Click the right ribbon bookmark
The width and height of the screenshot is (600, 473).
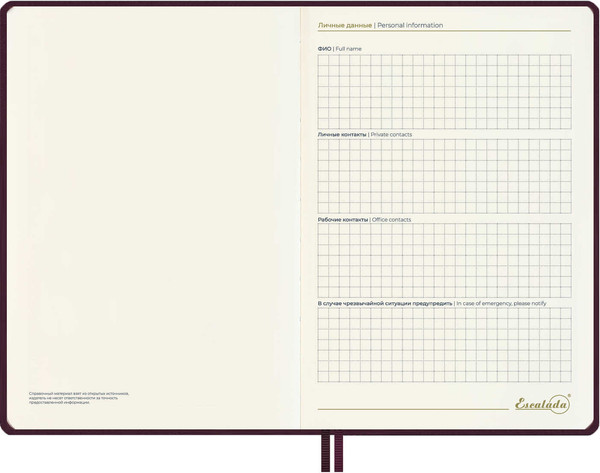point(338,452)
